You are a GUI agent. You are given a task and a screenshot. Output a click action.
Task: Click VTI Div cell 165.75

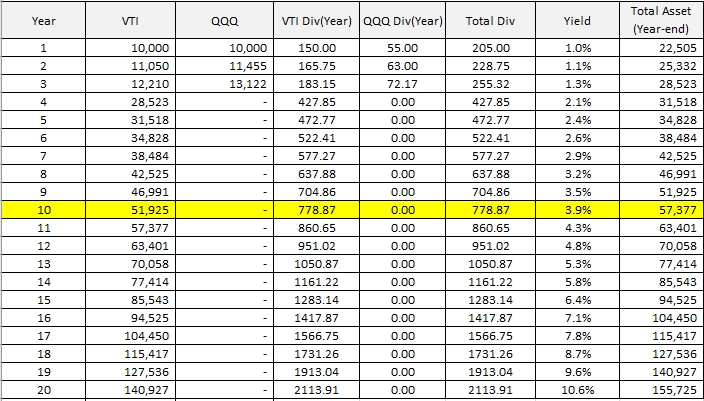(x=317, y=66)
